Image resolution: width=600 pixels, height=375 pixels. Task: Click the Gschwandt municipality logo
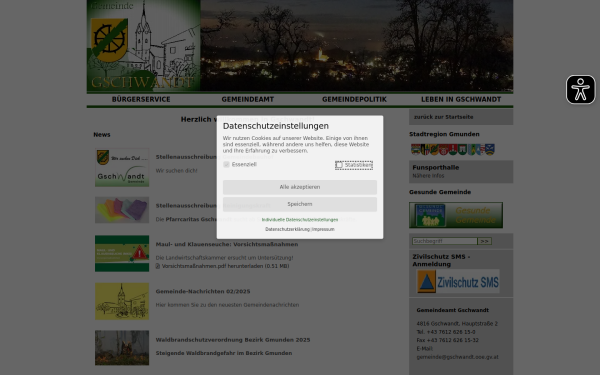point(143,46)
